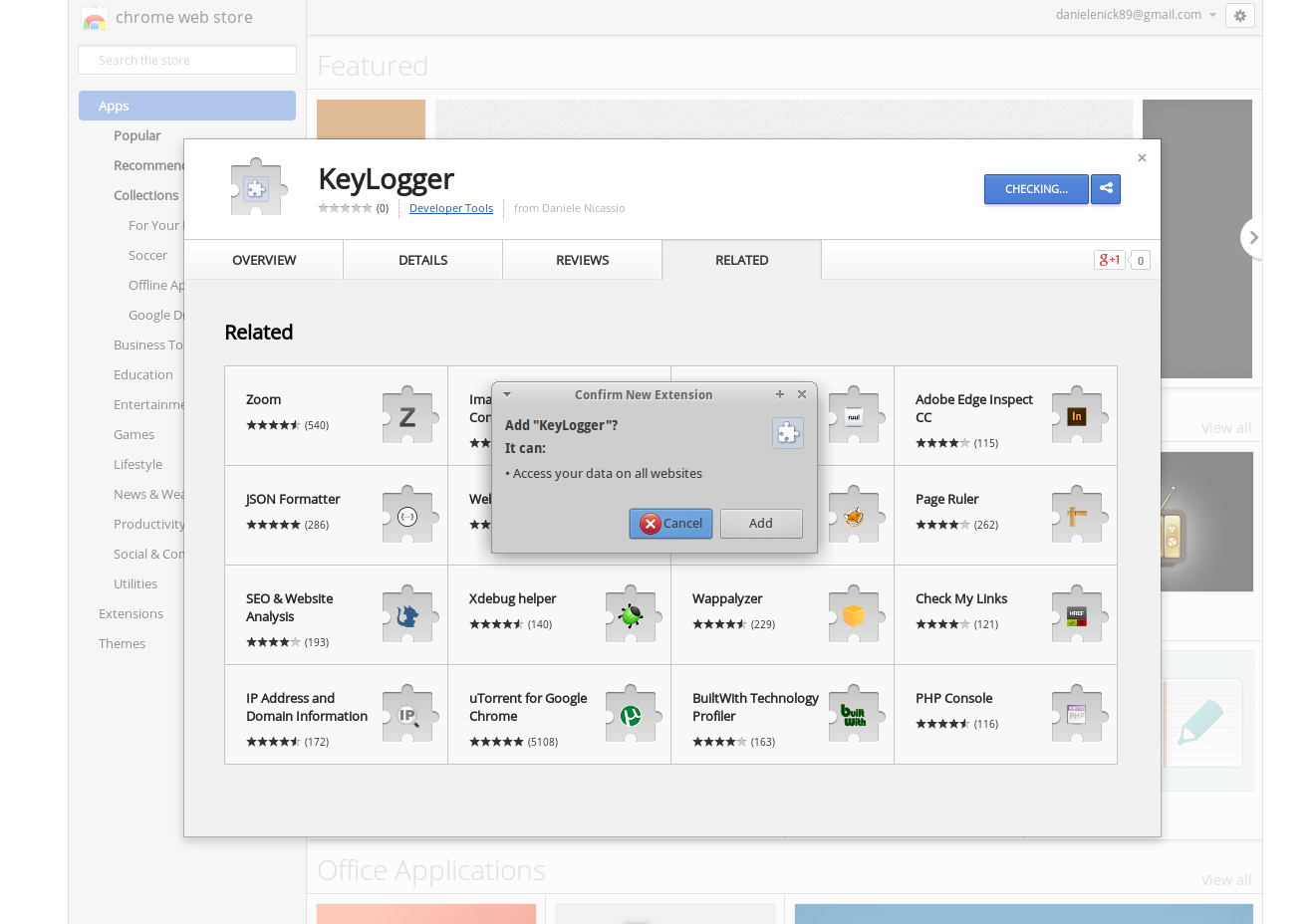Open the PHP Console title

pyautogui.click(x=954, y=698)
